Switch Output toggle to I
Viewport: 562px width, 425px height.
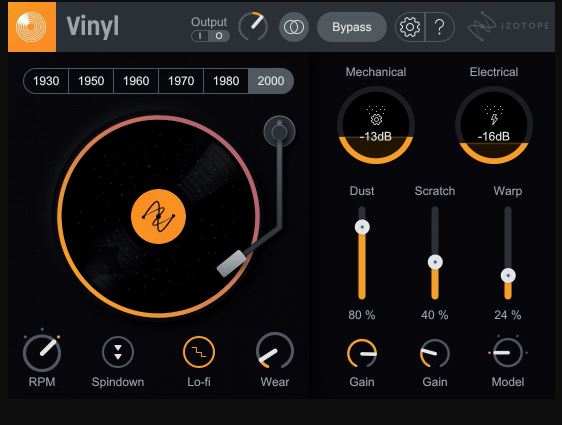pyautogui.click(x=201, y=36)
